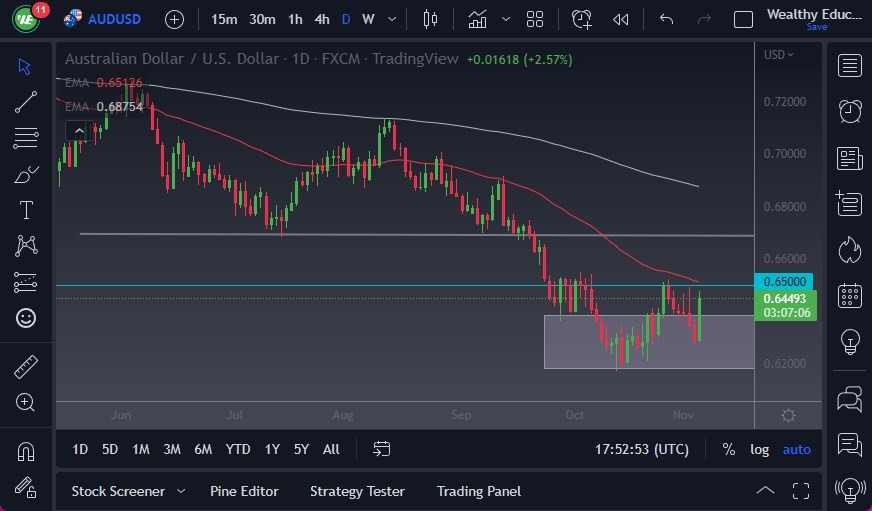Toggle auto scale on price axis
Screen dimensions: 872x511
[797, 449]
